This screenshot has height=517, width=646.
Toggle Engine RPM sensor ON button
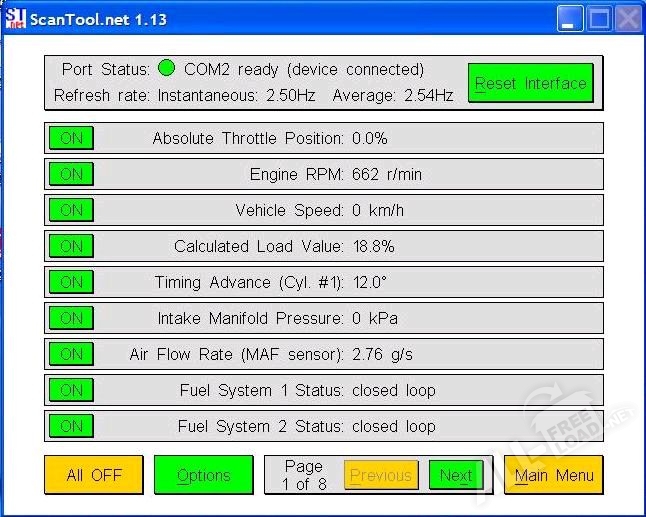pos(71,174)
